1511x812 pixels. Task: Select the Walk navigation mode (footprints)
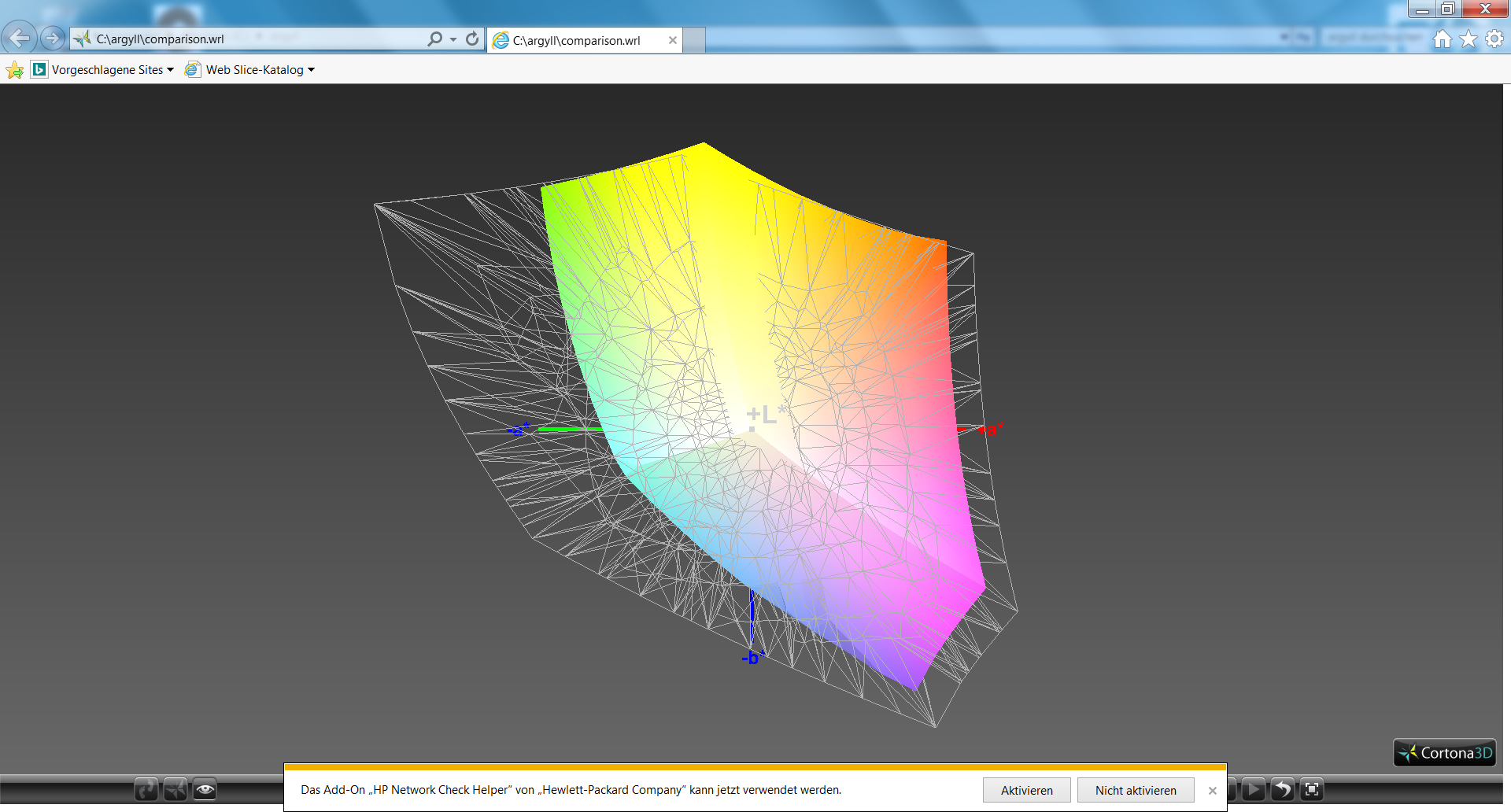(146, 789)
